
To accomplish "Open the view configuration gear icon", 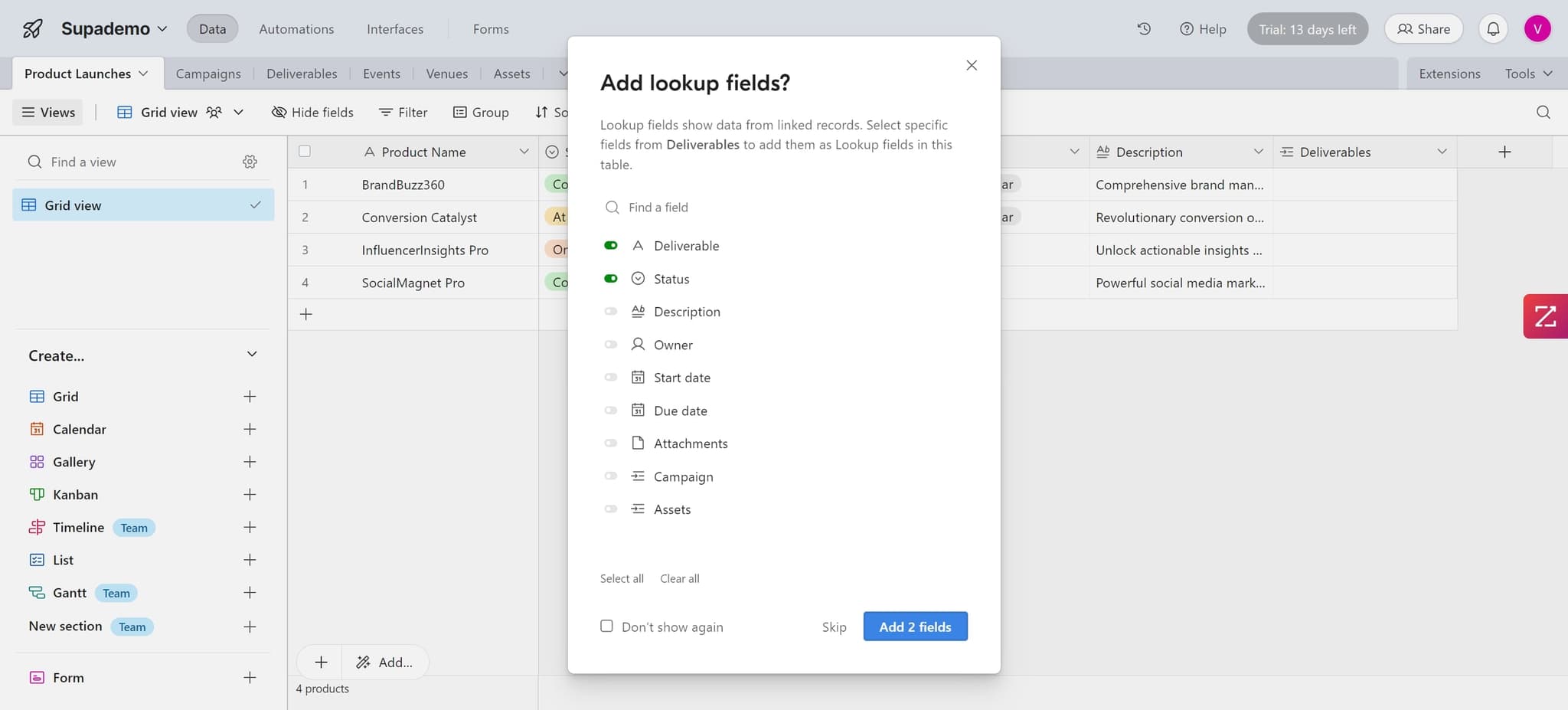I will pos(250,162).
